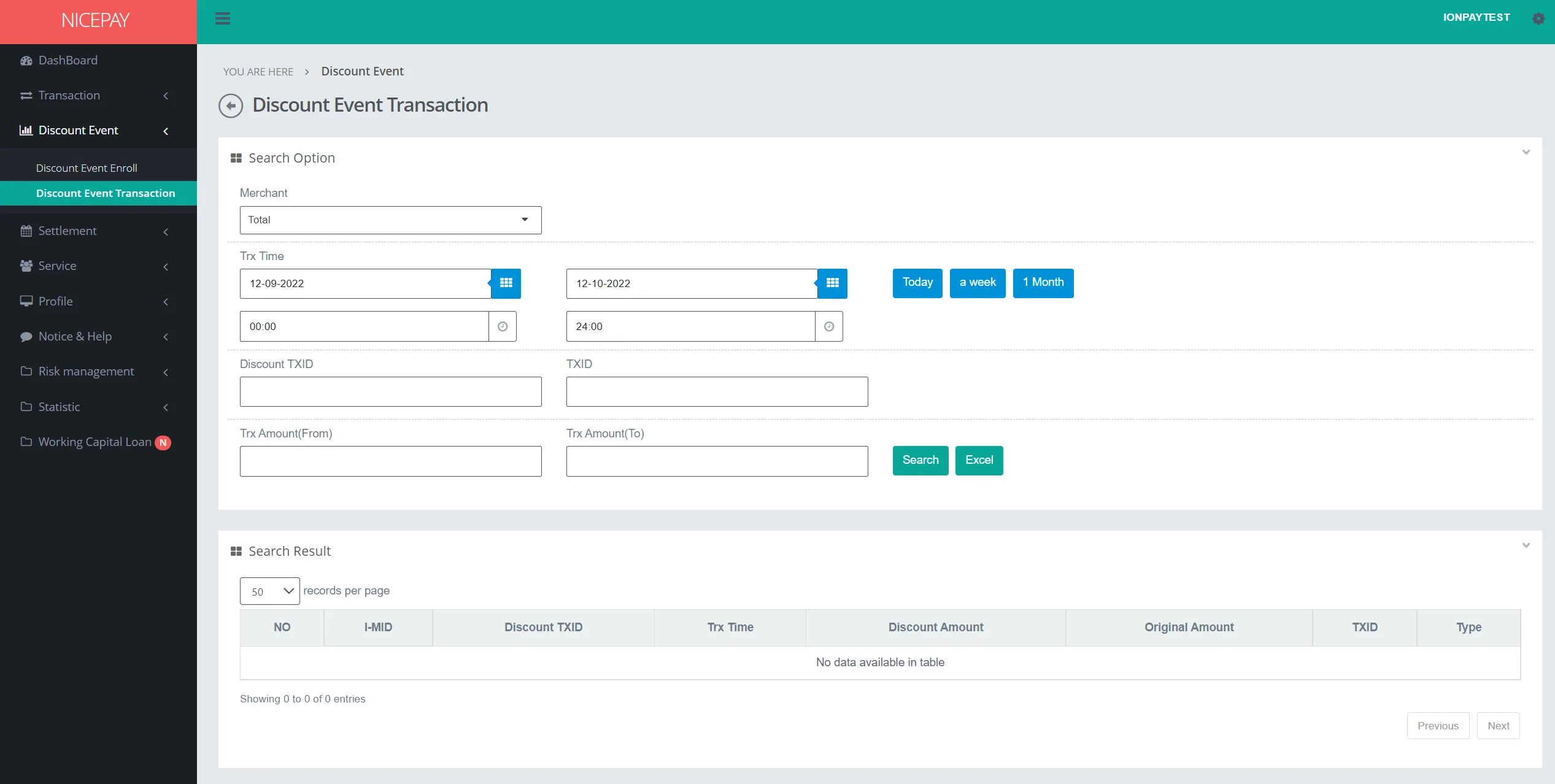Expand the Transaction menu chevron

point(166,96)
